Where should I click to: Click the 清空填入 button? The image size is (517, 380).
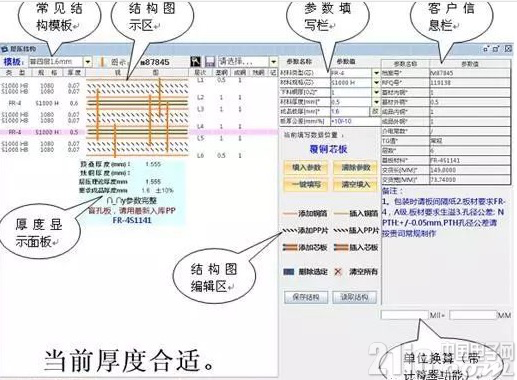(x=356, y=184)
